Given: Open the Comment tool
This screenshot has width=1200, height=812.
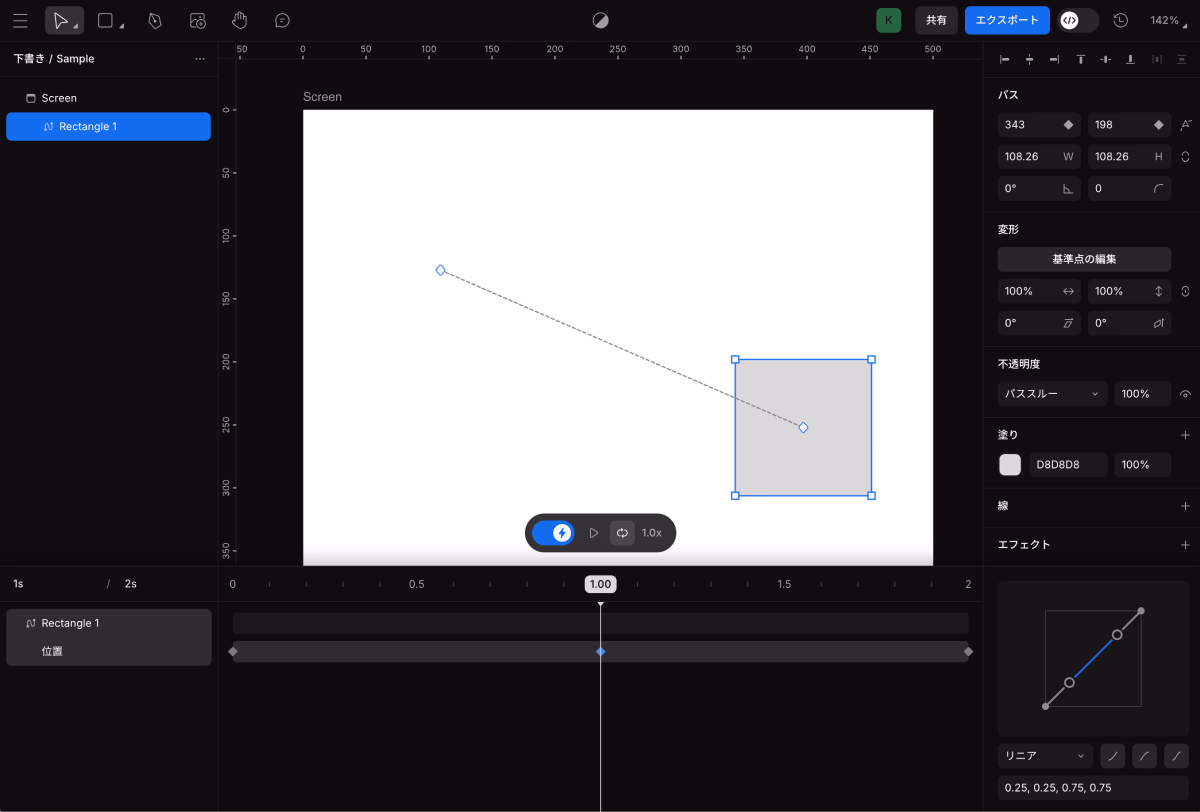Looking at the screenshot, I should (x=283, y=20).
